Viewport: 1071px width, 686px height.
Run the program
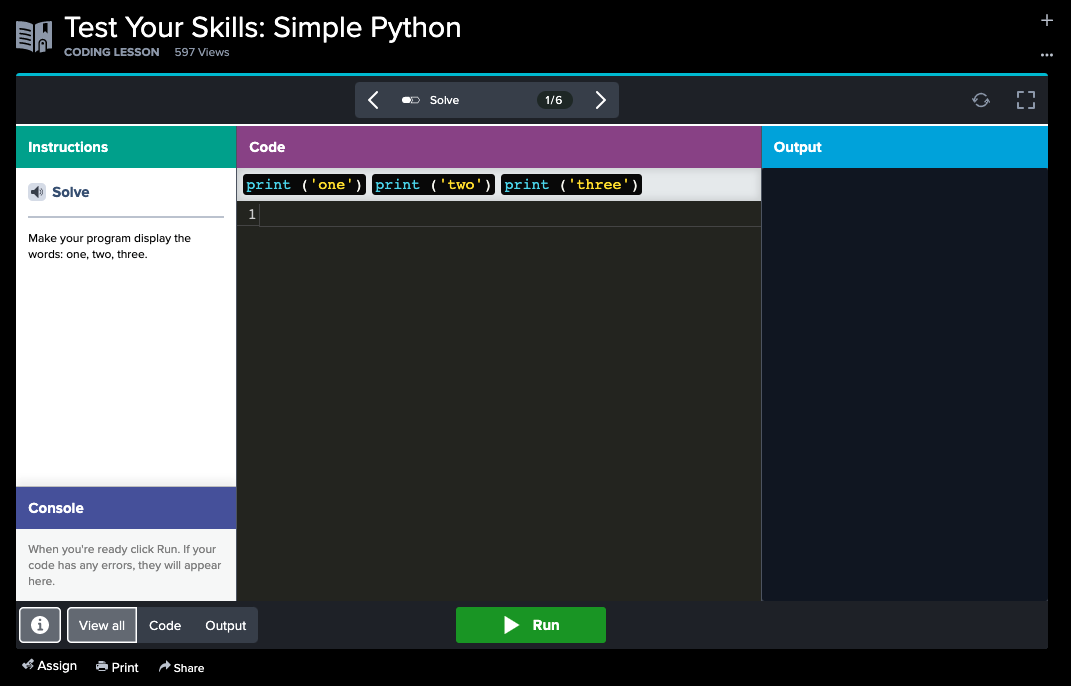[531, 625]
